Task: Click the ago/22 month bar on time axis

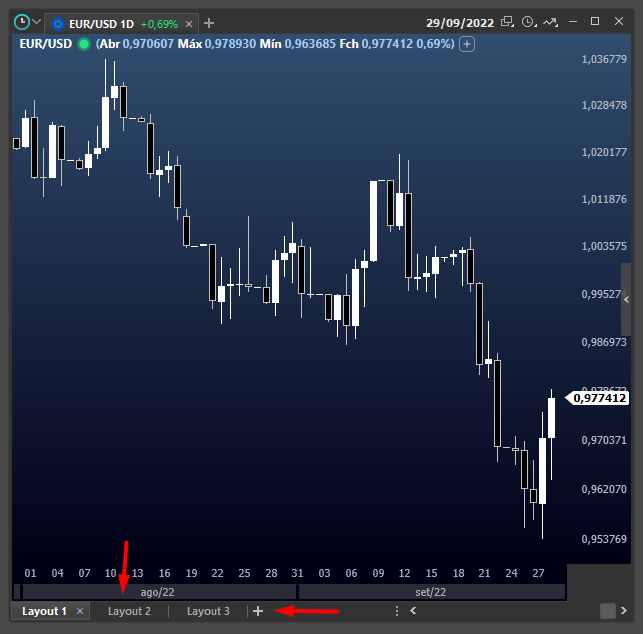Action: pyautogui.click(x=157, y=592)
